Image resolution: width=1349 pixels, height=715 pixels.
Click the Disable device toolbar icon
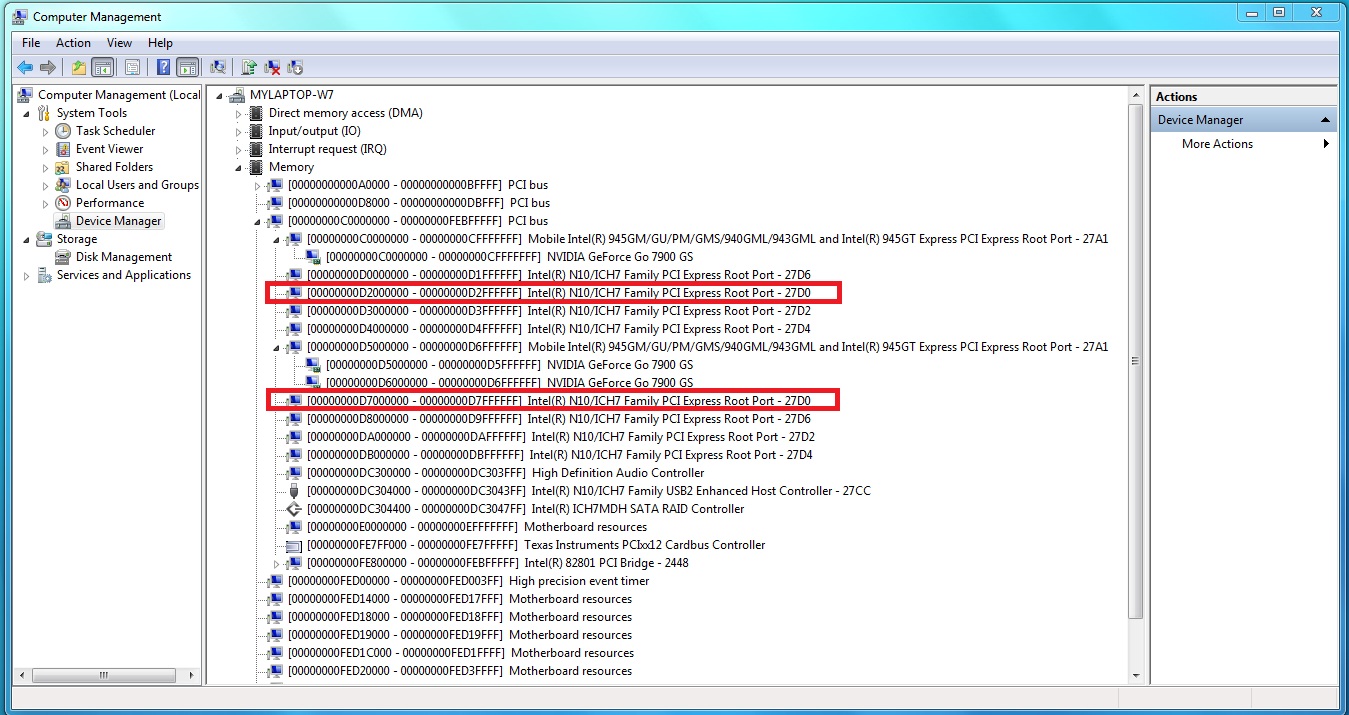[x=295, y=68]
